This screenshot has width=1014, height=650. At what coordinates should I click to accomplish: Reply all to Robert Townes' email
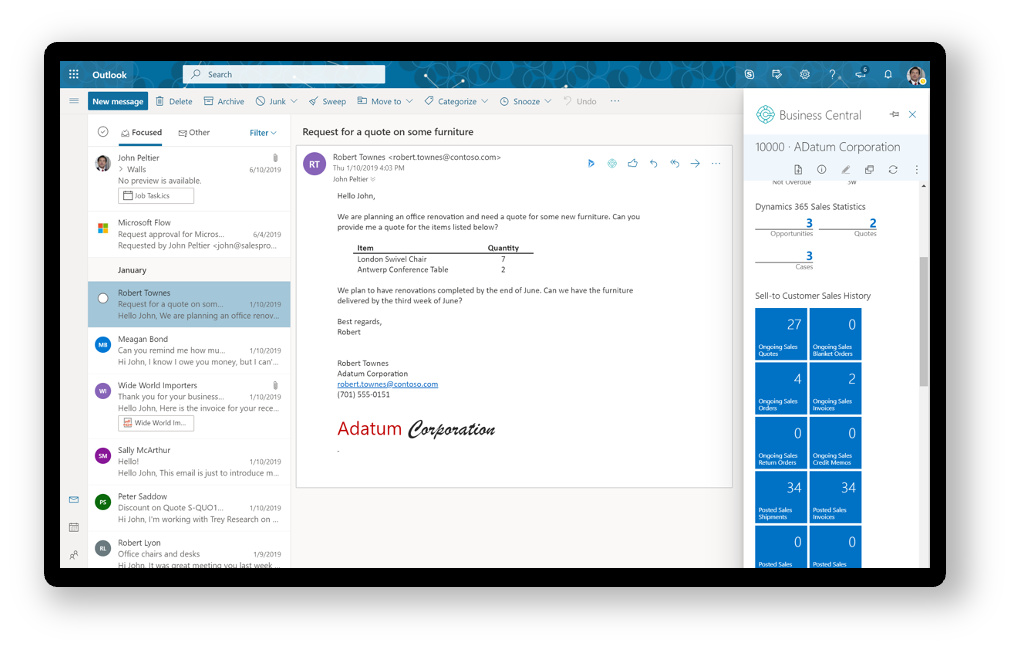[674, 163]
